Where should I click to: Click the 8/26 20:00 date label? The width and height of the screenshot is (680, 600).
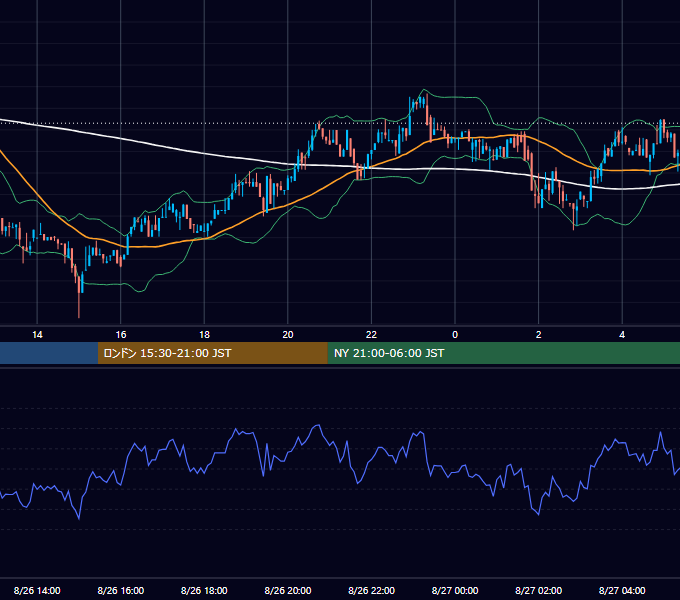288,590
